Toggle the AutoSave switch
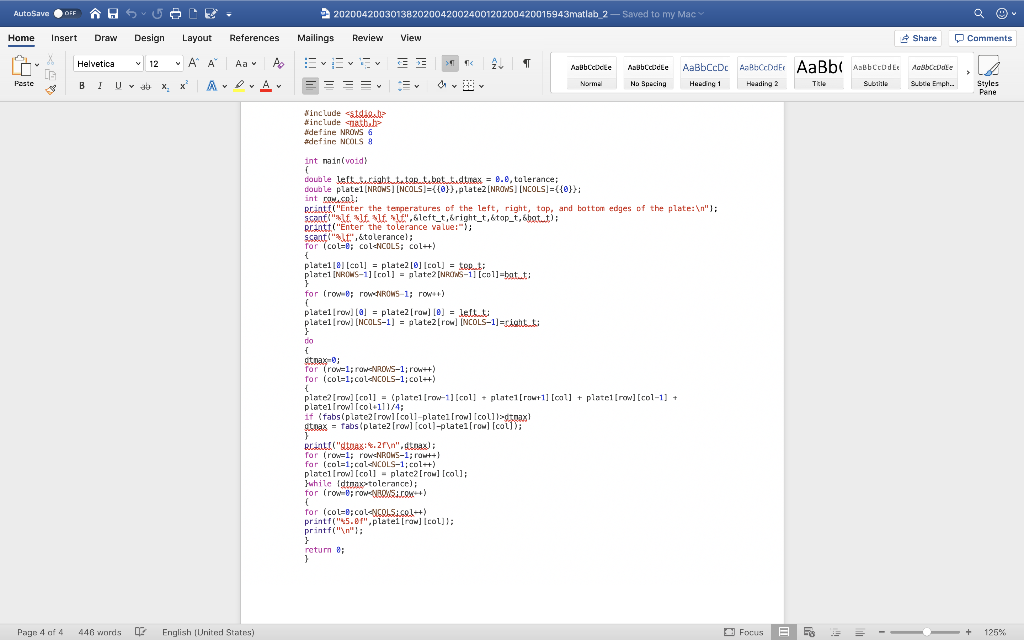This screenshot has height=640, width=1024. pyautogui.click(x=65, y=13)
